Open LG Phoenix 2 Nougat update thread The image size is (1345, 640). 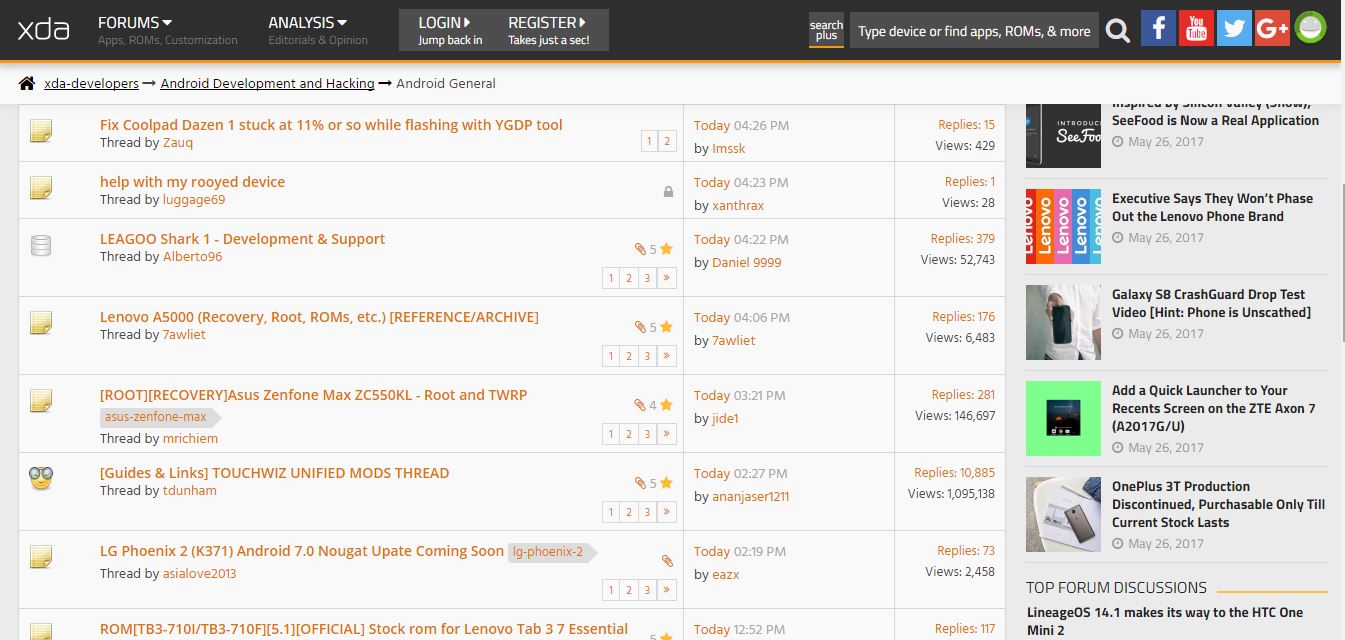tap(302, 551)
